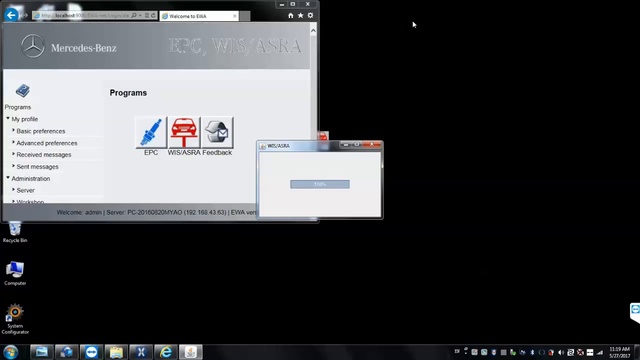Viewport: 640px width, 360px height.
Task: Refresh the page from the address bar
Action: [153, 16]
